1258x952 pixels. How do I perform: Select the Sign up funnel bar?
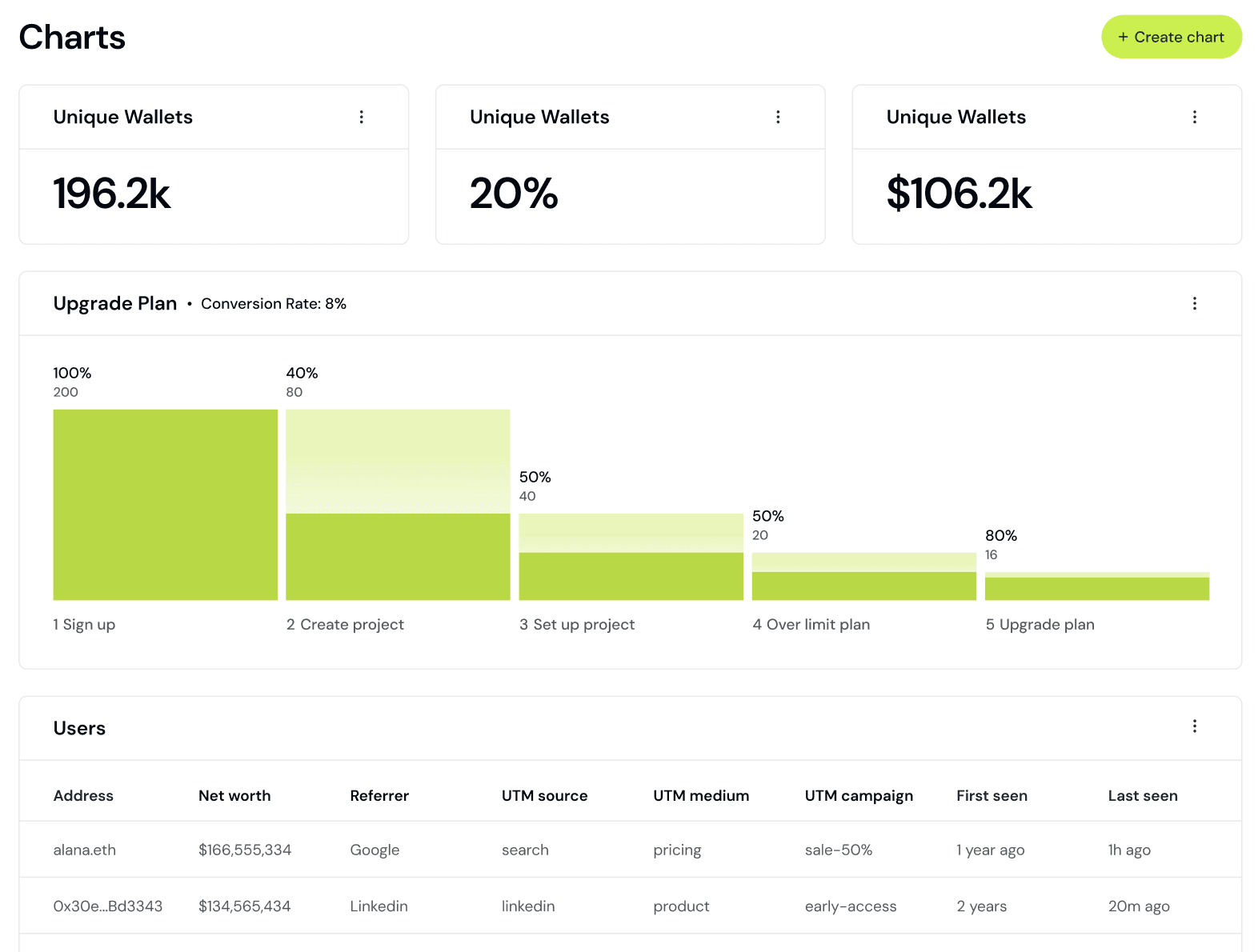(166, 505)
